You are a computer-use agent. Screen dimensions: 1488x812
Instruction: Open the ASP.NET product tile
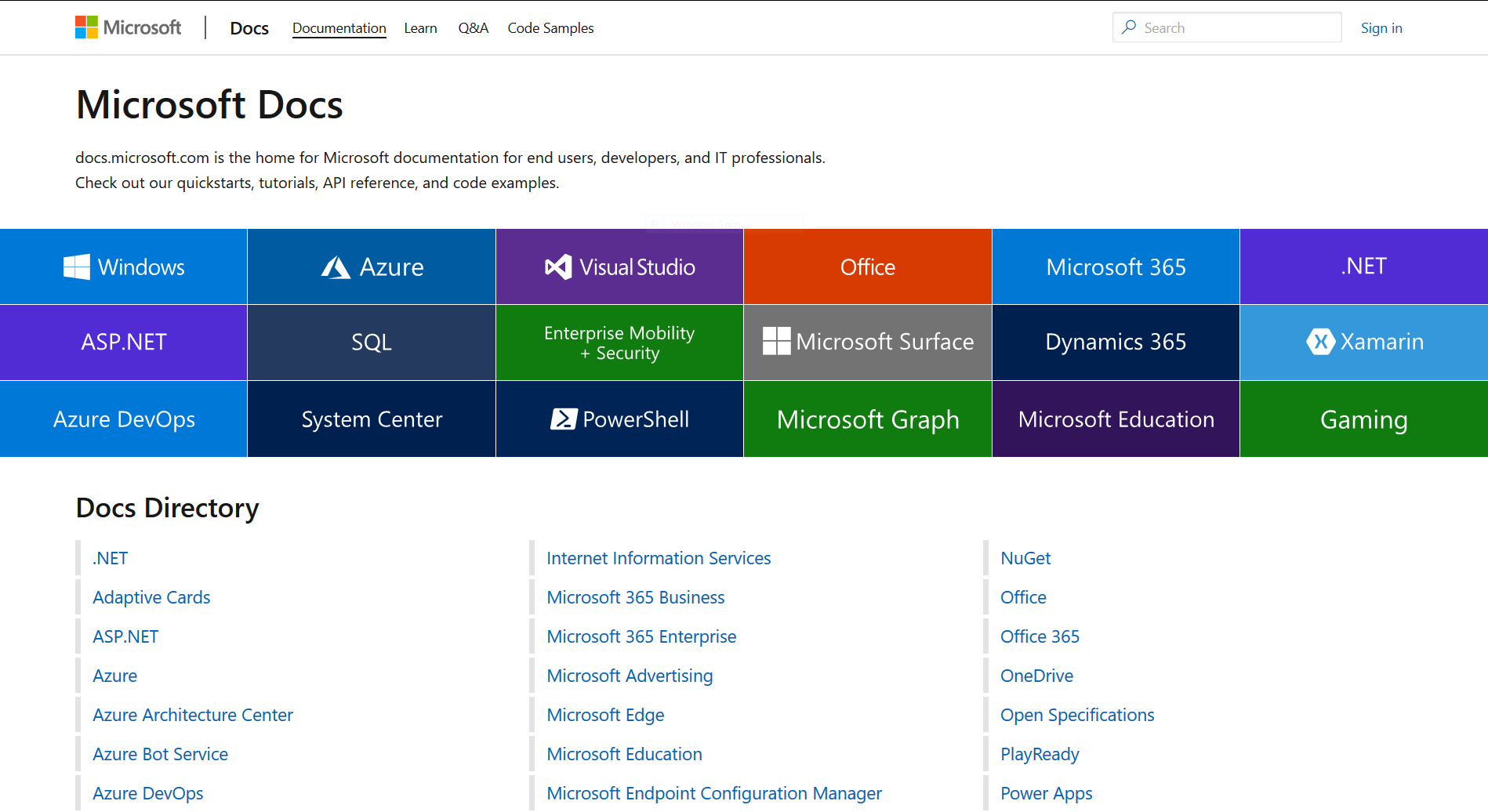124,343
